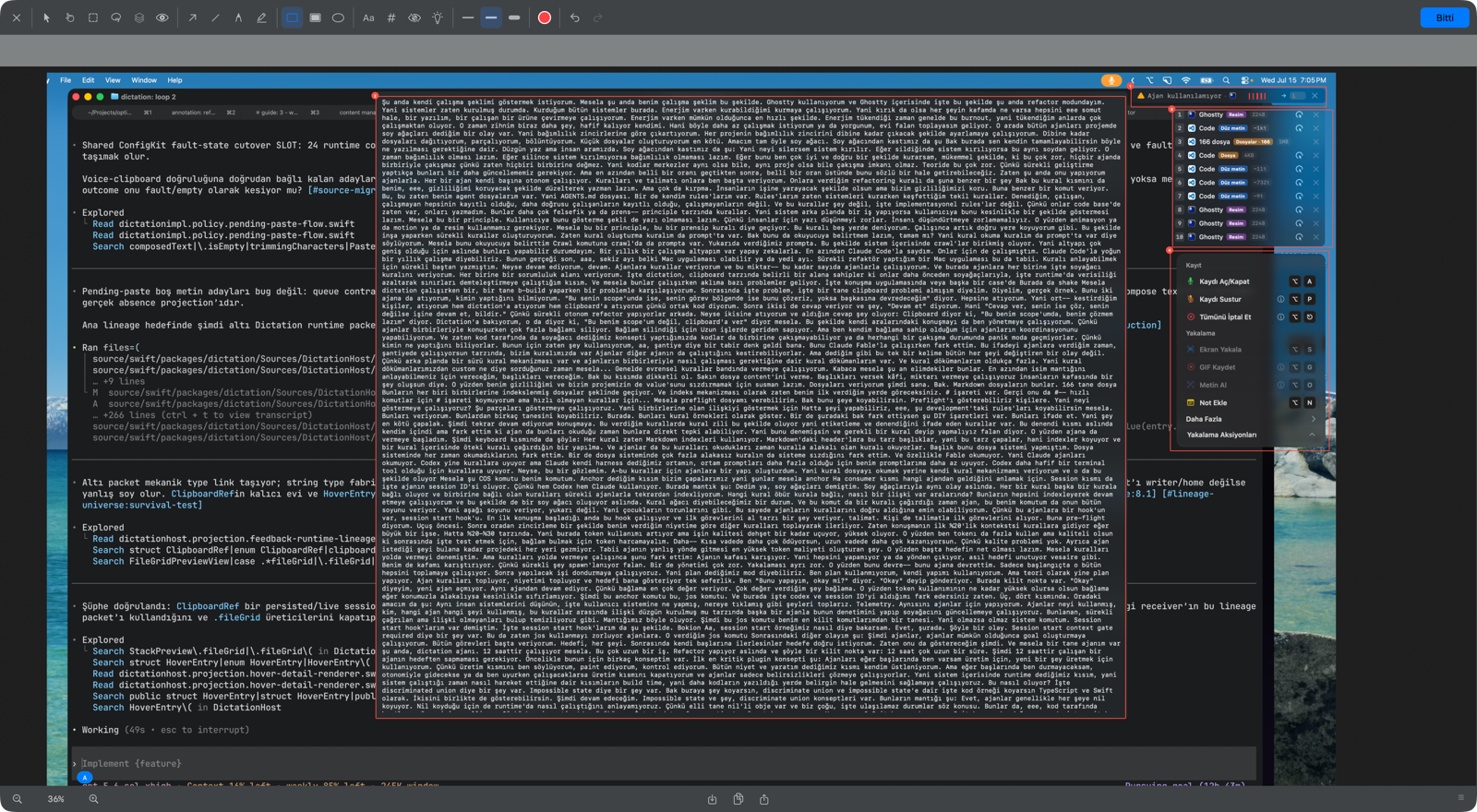Click Not Ekle menu entry
Screen dimensions: 1477x812
pos(1251,402)
